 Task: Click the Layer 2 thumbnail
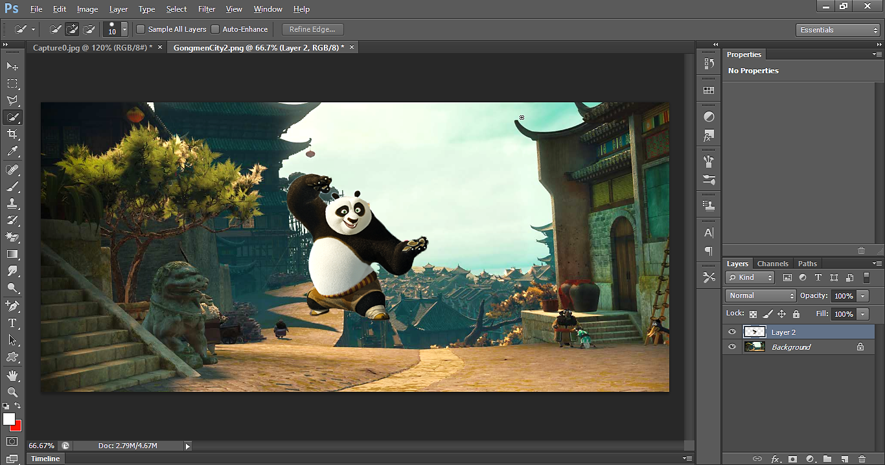pyautogui.click(x=754, y=332)
